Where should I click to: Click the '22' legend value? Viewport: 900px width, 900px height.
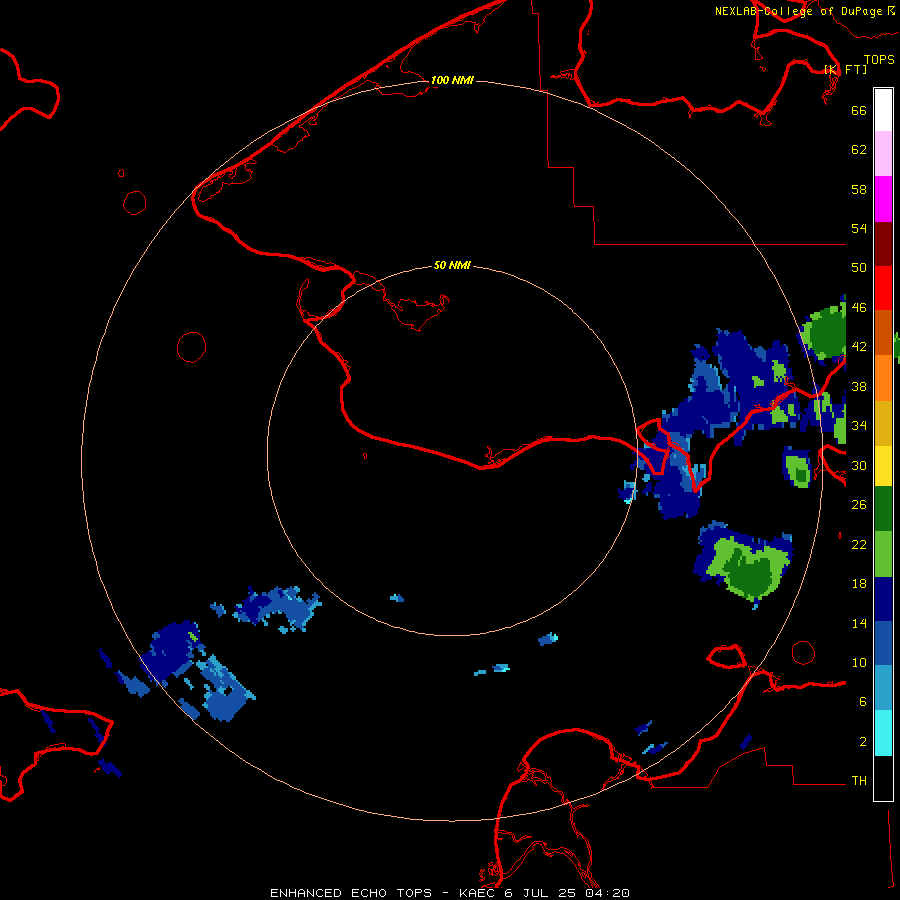[859, 544]
